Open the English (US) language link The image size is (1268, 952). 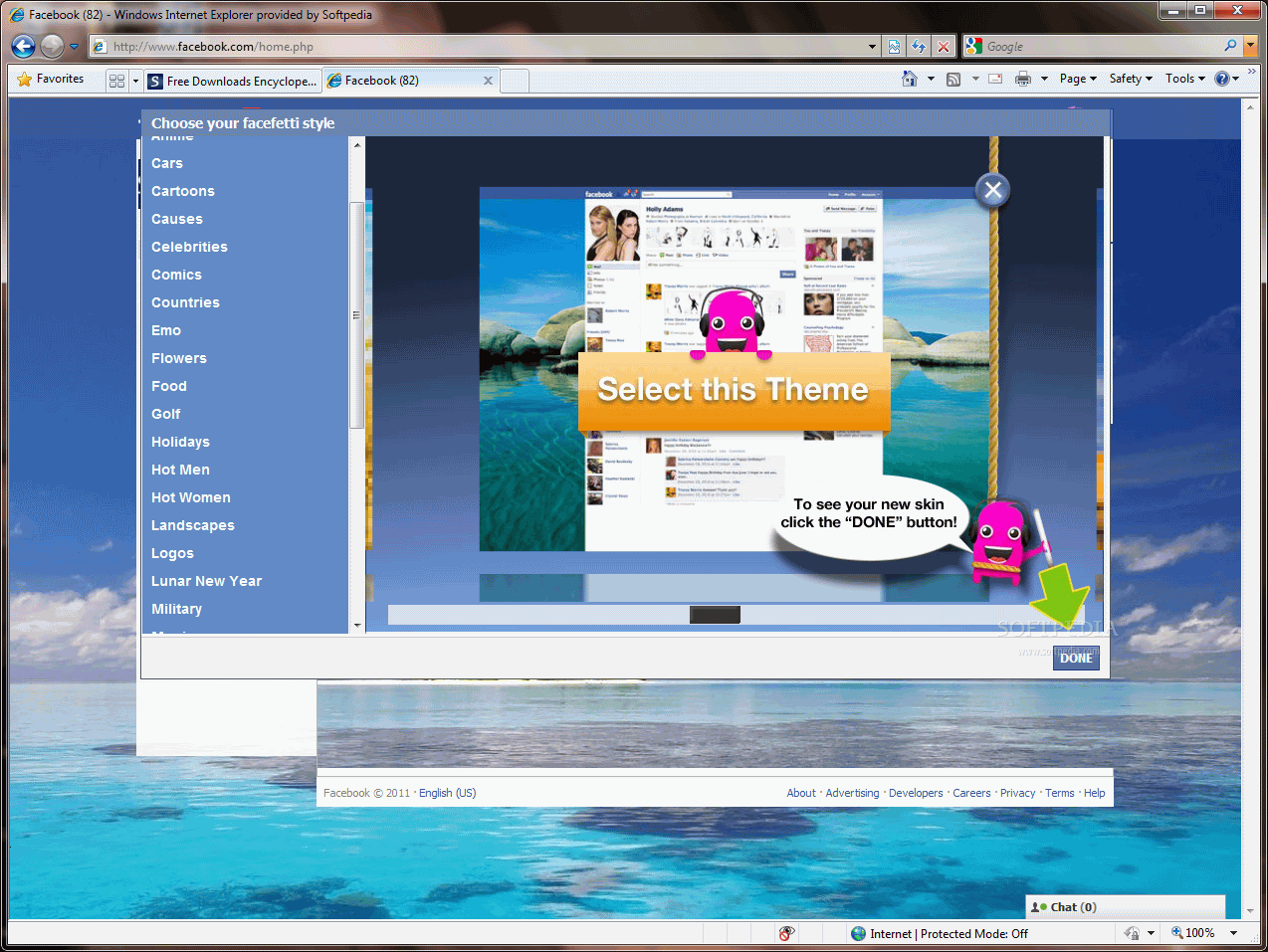point(447,793)
